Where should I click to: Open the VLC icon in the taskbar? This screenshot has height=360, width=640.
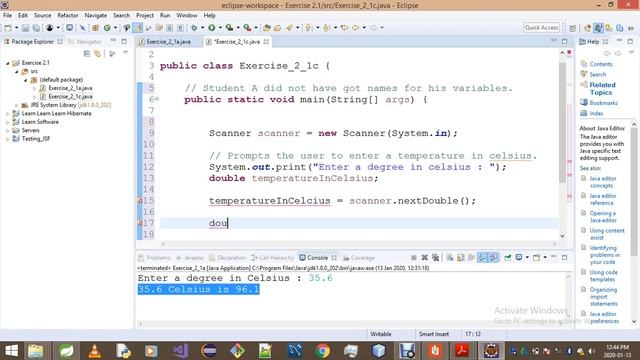(x=95, y=351)
